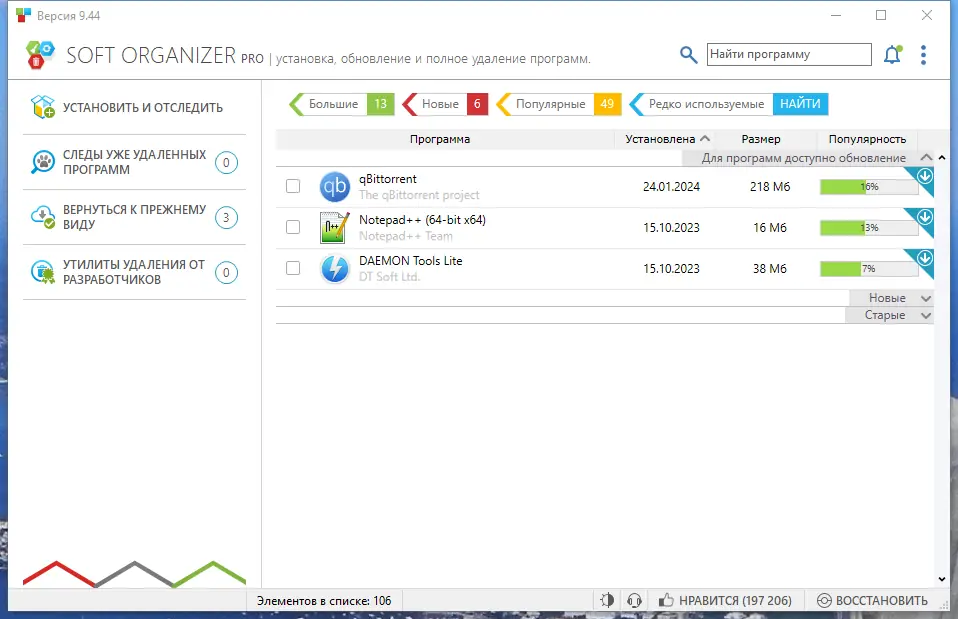Open the three-dot main menu
Image resolution: width=958 pixels, height=619 pixels.
pyautogui.click(x=923, y=55)
